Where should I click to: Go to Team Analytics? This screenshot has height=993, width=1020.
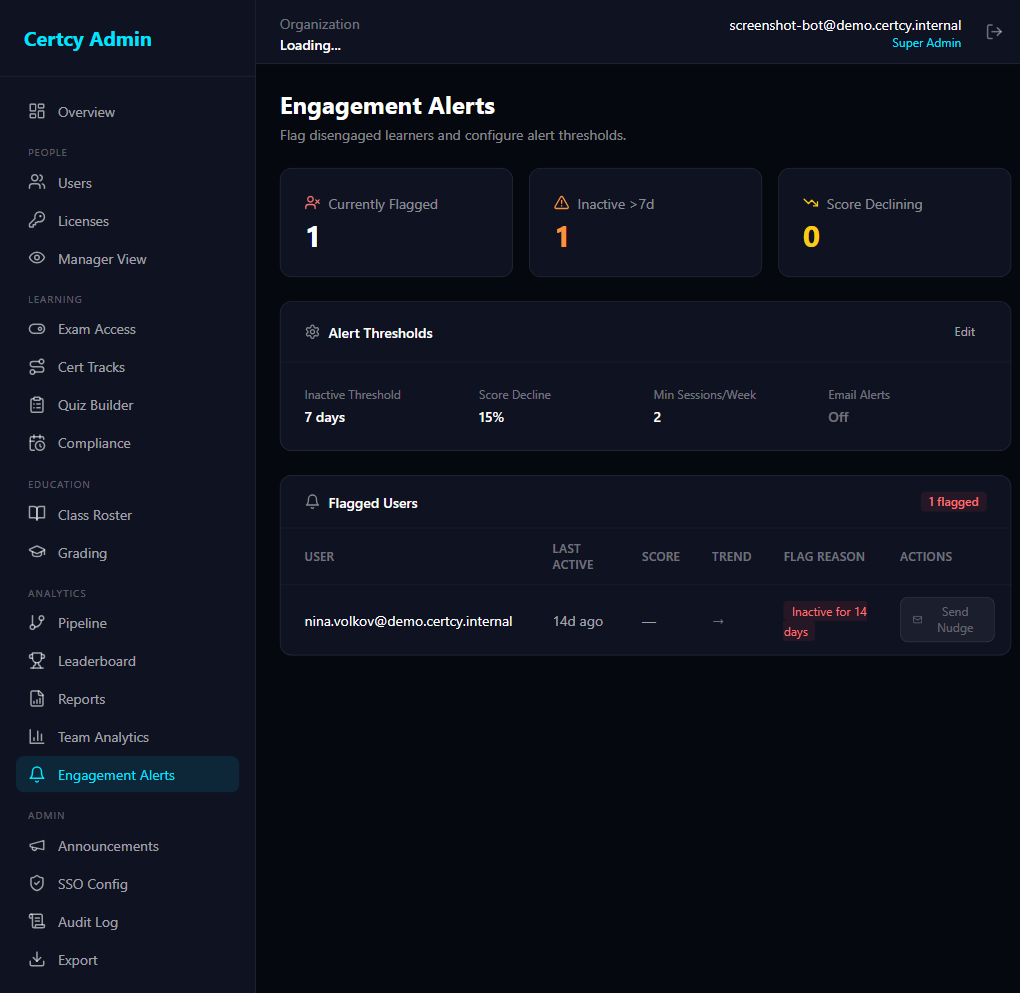(x=128, y=737)
